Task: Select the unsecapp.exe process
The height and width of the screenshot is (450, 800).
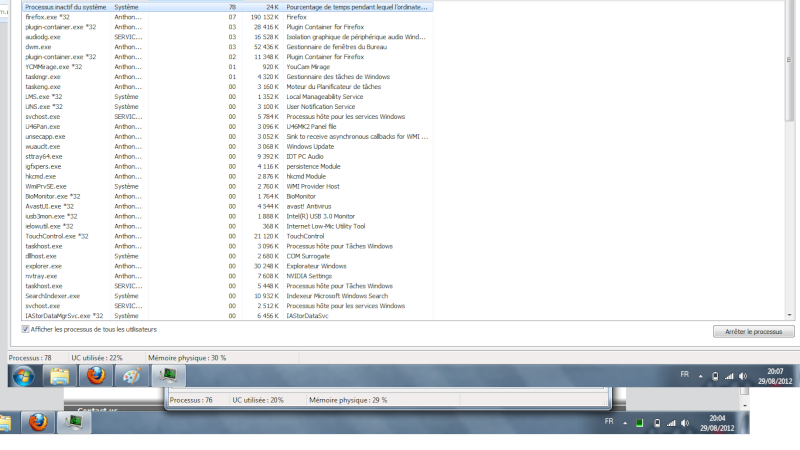Action: [228, 137]
